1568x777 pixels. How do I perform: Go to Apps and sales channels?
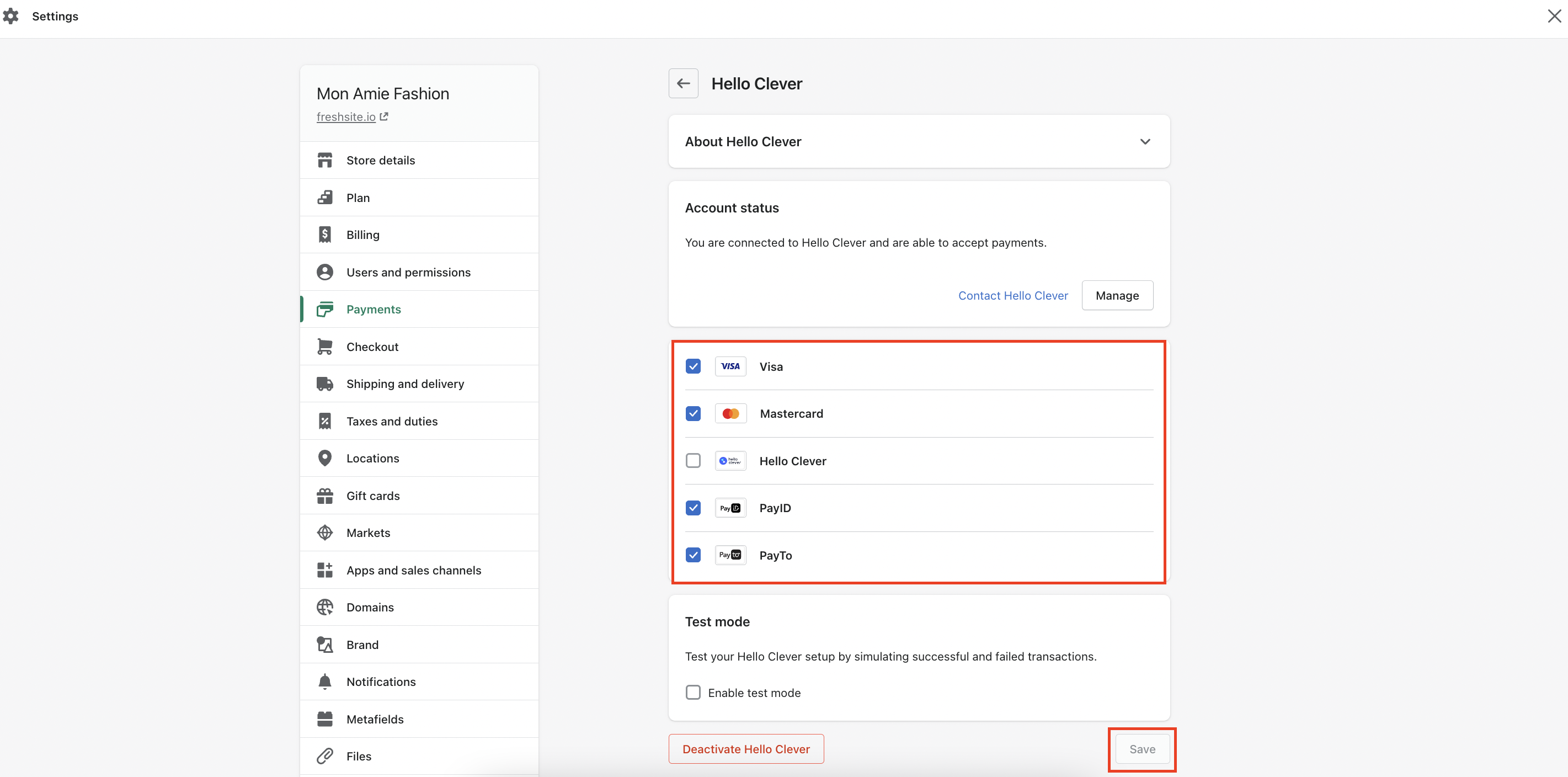click(413, 570)
